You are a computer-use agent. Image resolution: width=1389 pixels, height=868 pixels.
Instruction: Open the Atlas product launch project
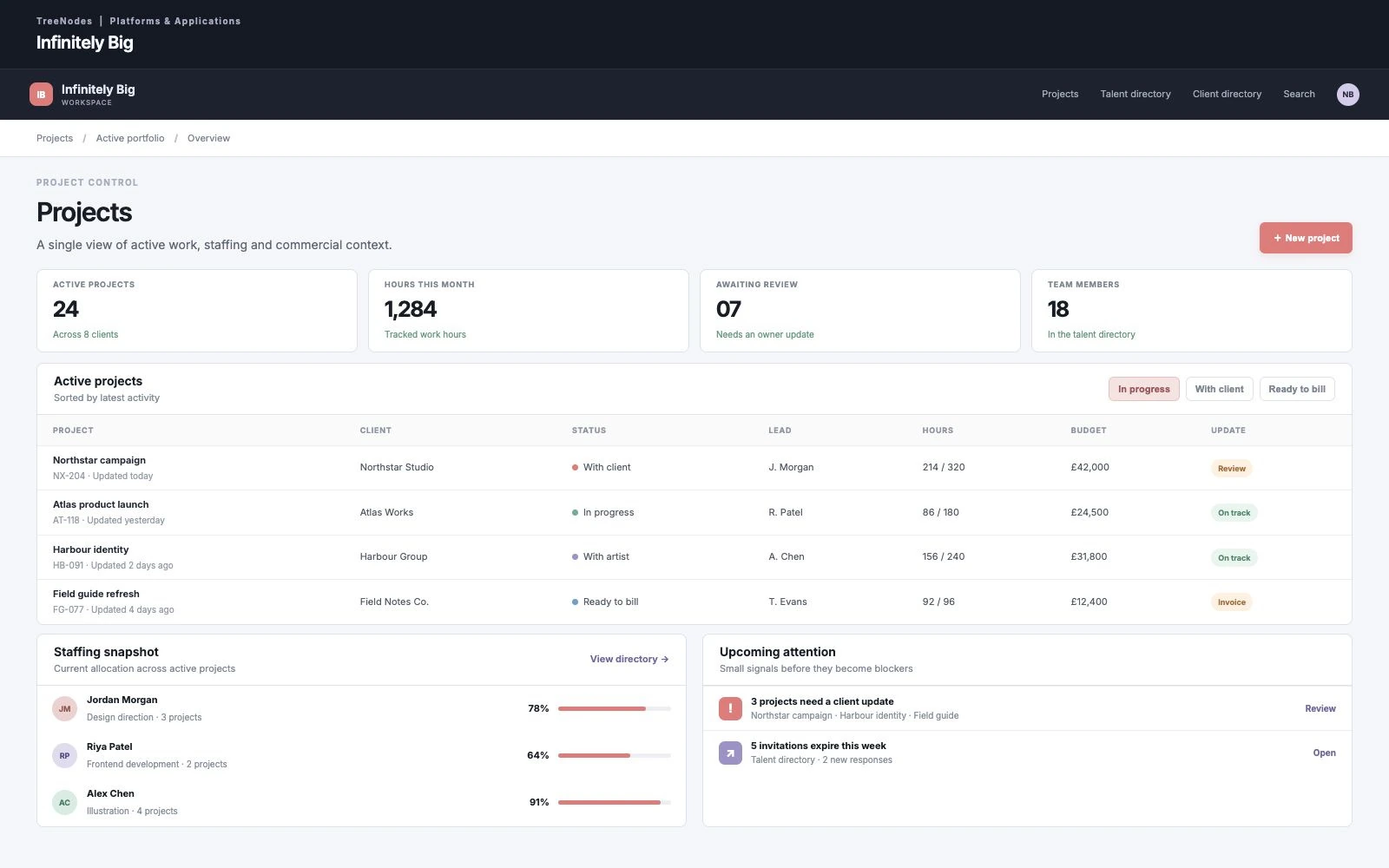coord(101,505)
